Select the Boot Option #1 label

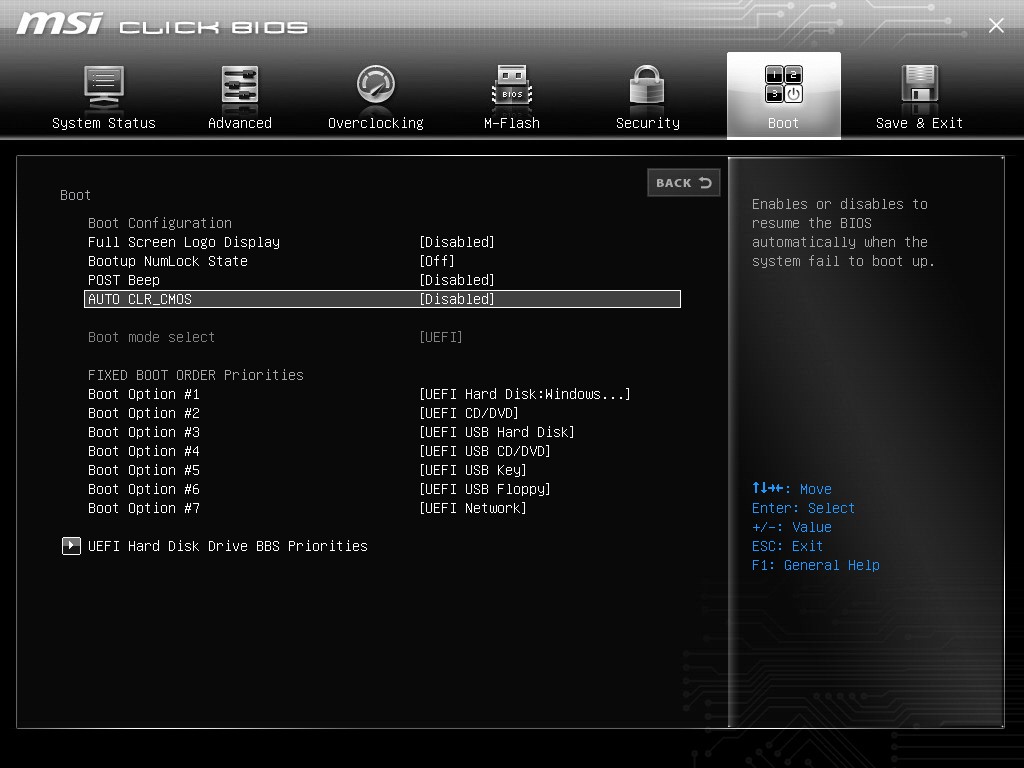(x=144, y=394)
